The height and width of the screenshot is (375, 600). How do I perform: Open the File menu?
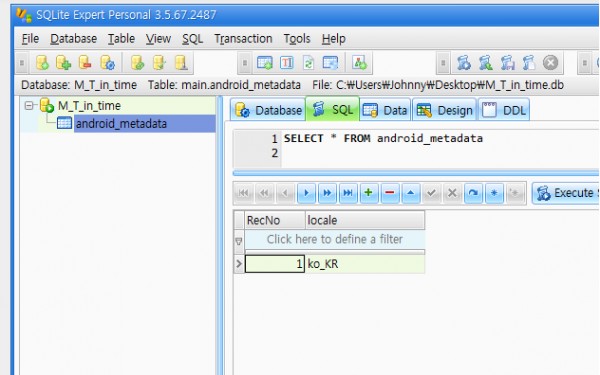click(30, 39)
